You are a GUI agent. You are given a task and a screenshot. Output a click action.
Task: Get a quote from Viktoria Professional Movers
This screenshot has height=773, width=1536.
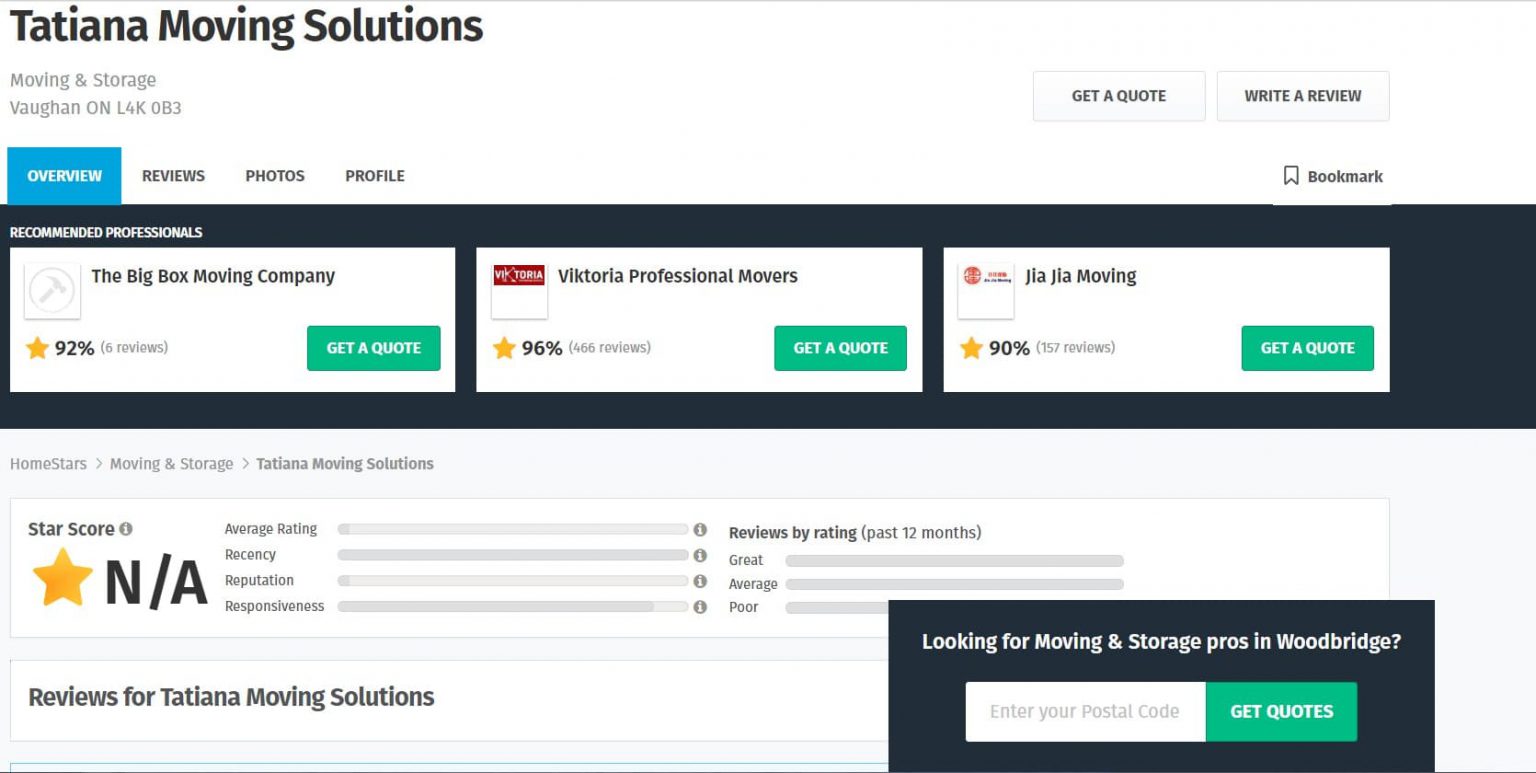pyautogui.click(x=840, y=348)
